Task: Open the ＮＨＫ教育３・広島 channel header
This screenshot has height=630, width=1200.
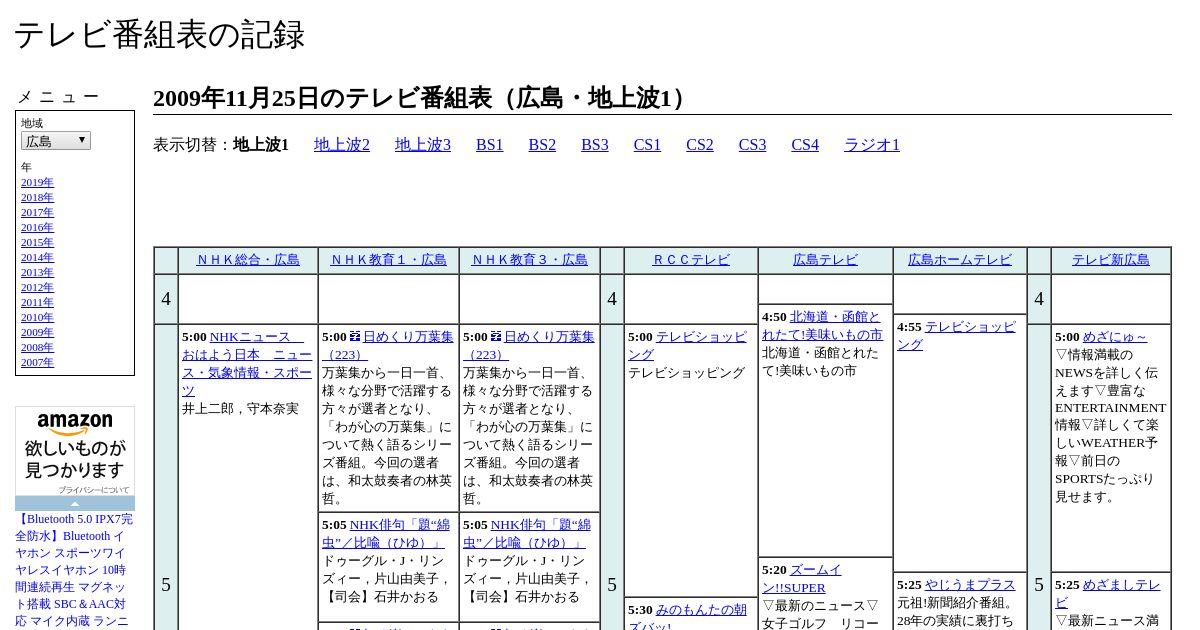Action: (530, 260)
